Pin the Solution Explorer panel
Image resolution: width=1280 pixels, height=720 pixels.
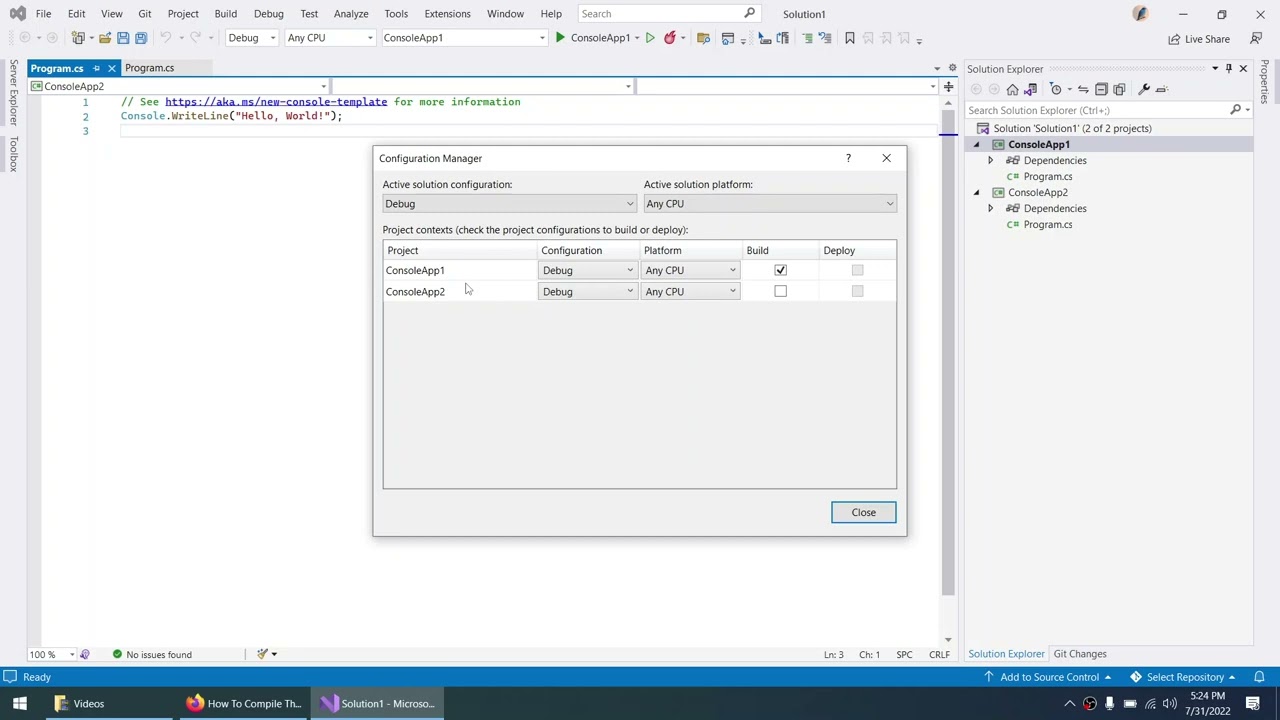1229,69
